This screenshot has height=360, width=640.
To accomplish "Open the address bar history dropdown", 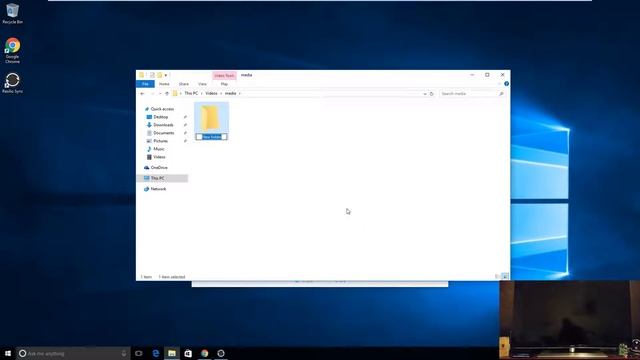I will click(425, 94).
